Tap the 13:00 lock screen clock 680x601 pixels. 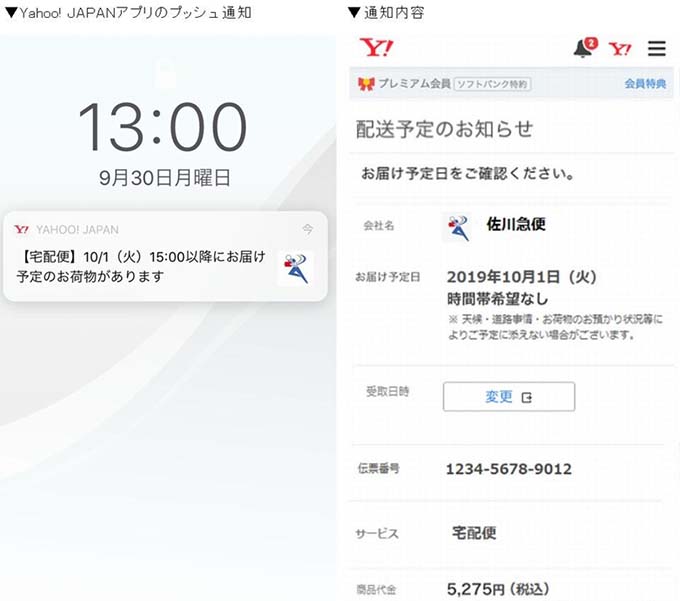tap(162, 126)
